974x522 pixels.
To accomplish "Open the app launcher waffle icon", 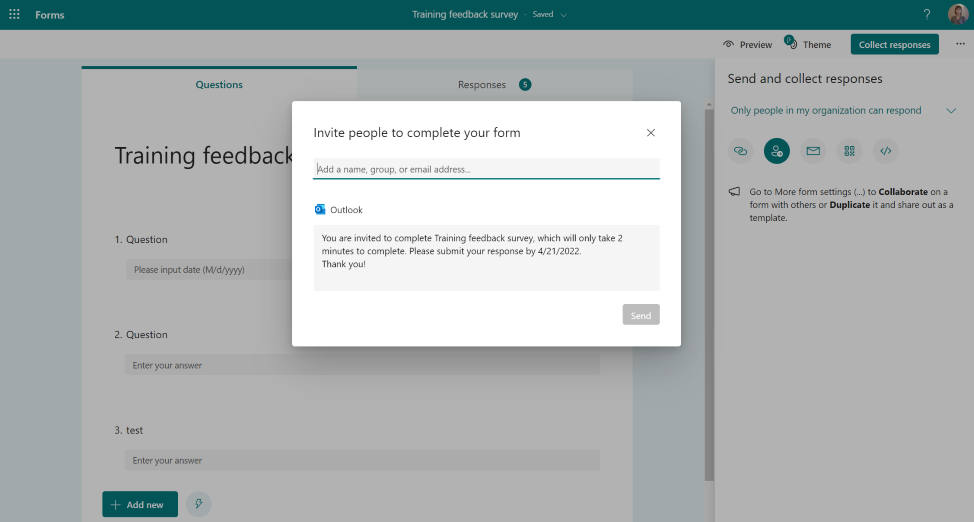I will pos(14,14).
